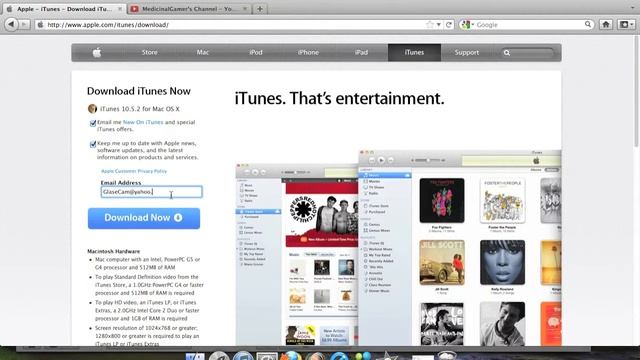Open the iPhone section
640x360 pixels.
(308, 52)
